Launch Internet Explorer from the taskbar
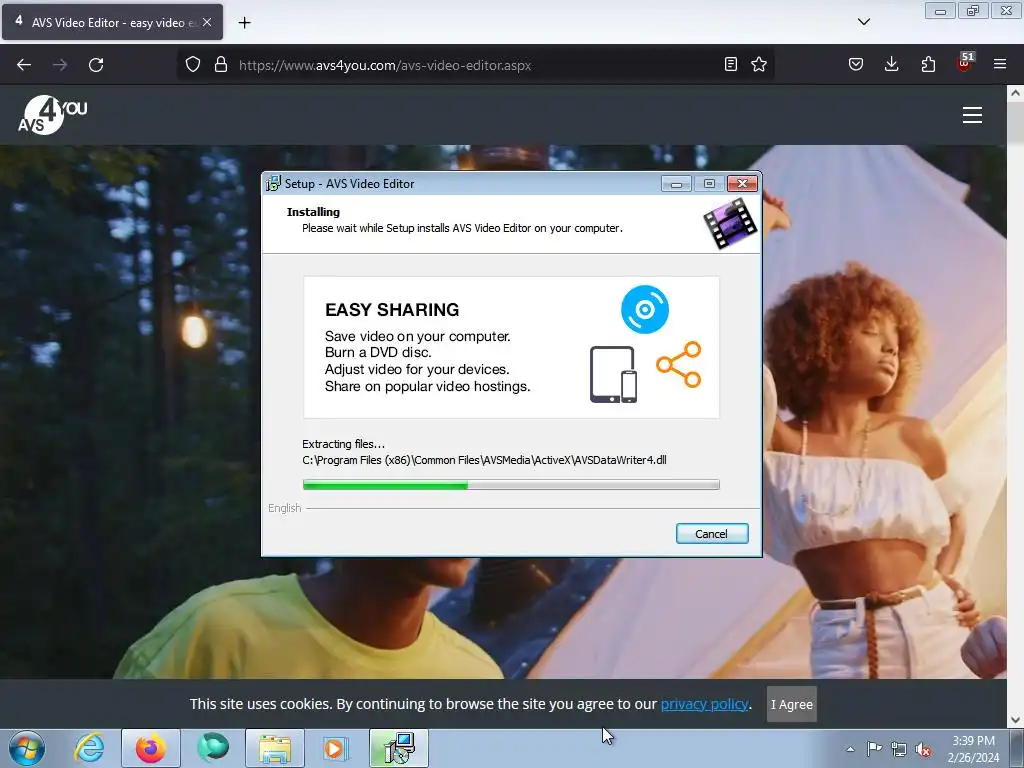Viewport: 1024px width, 768px height. 89,748
